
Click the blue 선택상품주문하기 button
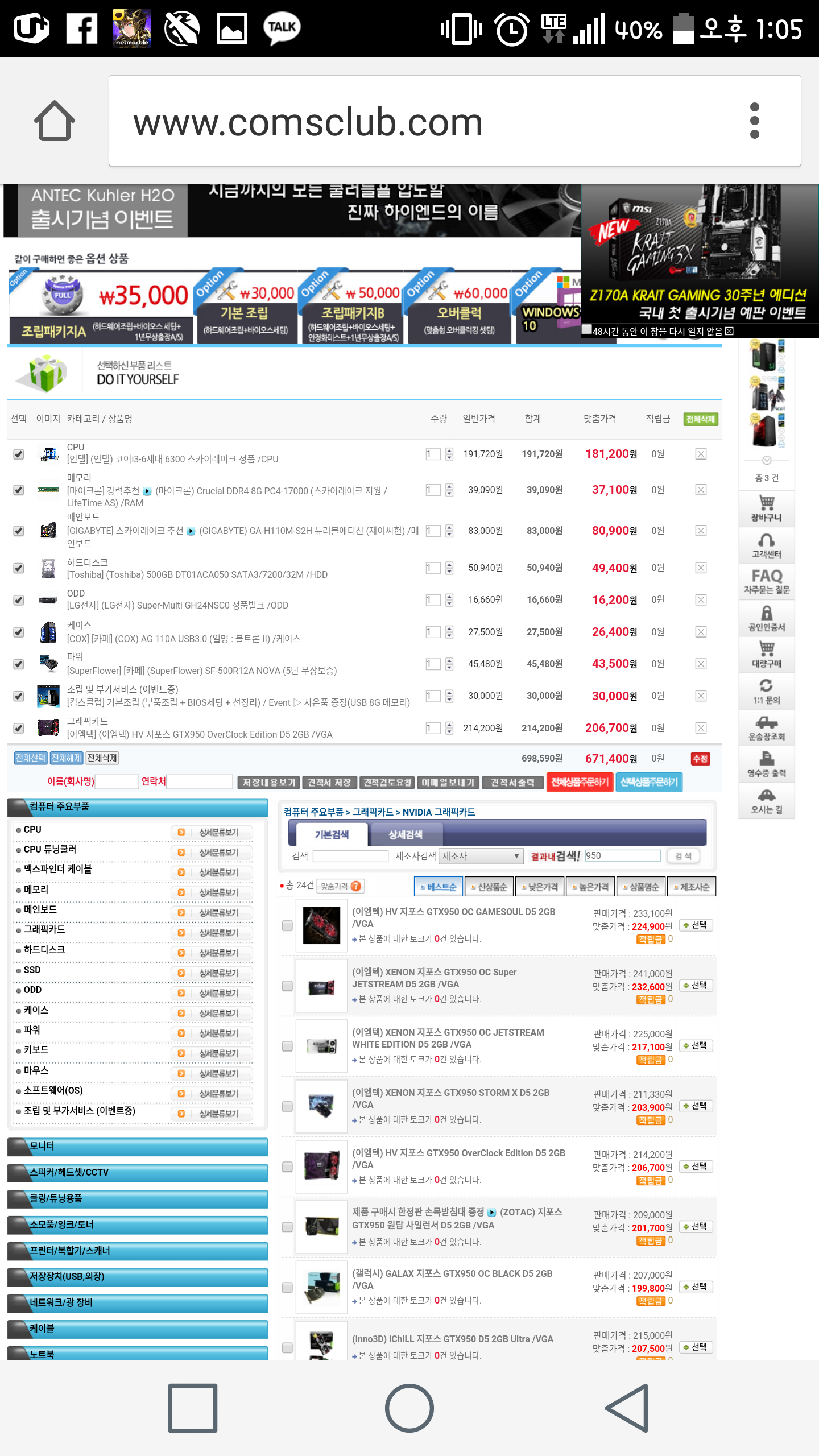[649, 782]
